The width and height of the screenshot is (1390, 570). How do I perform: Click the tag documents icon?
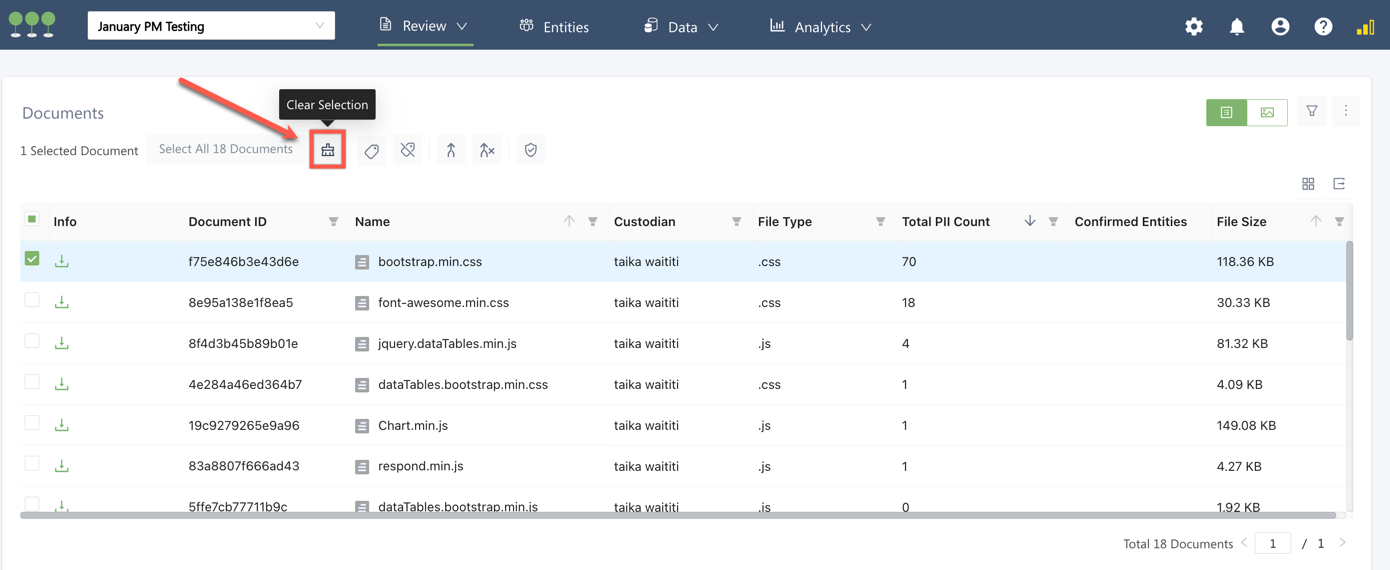(371, 151)
